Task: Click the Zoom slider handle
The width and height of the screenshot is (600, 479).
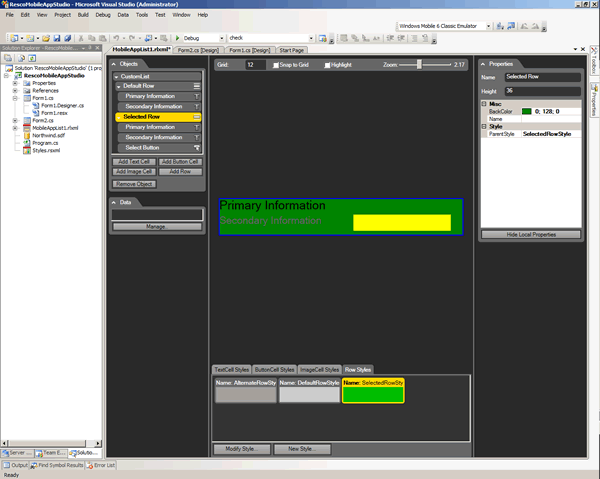Action: tap(419, 64)
